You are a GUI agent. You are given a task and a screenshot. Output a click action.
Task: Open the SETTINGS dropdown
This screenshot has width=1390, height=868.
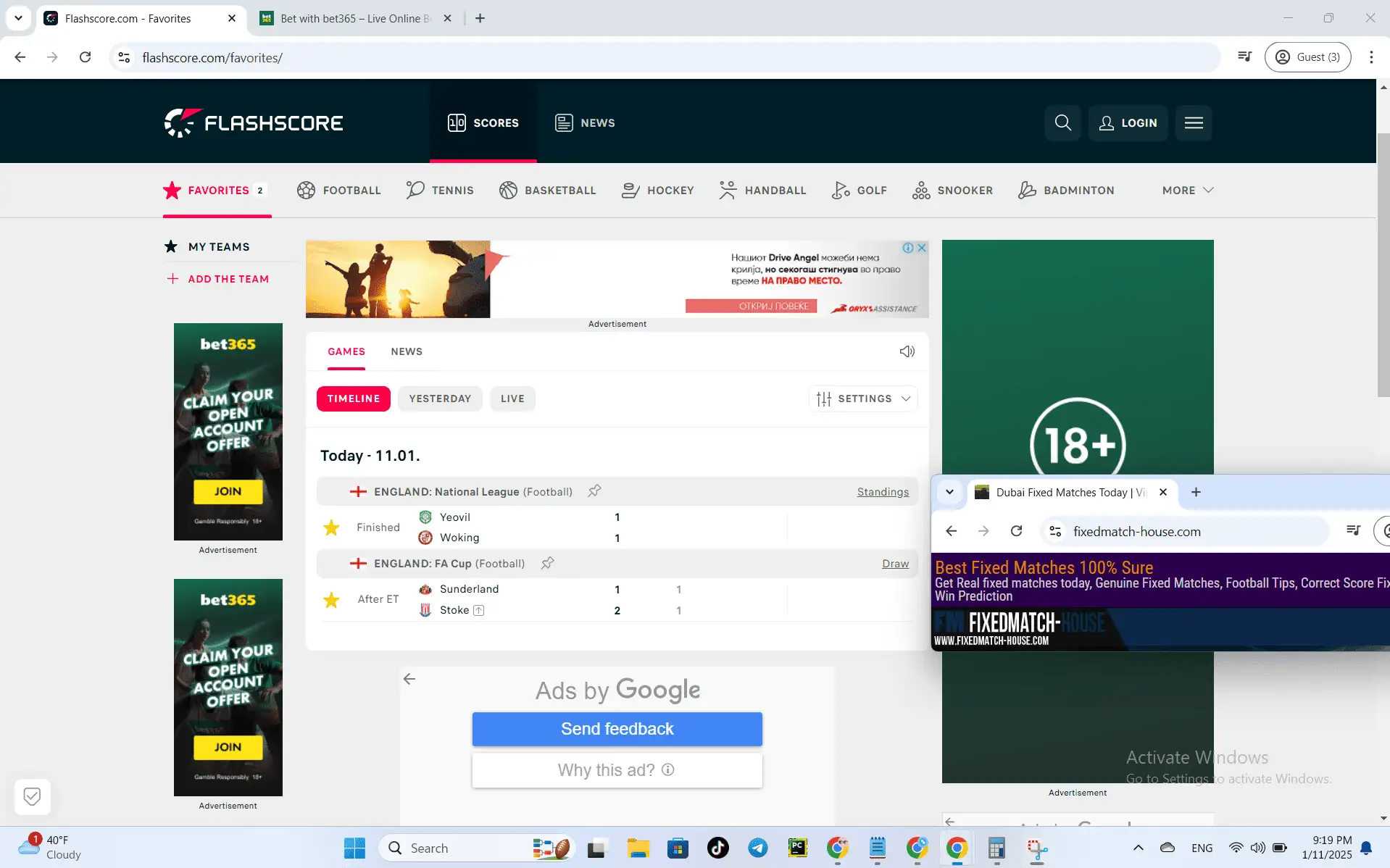pos(863,398)
